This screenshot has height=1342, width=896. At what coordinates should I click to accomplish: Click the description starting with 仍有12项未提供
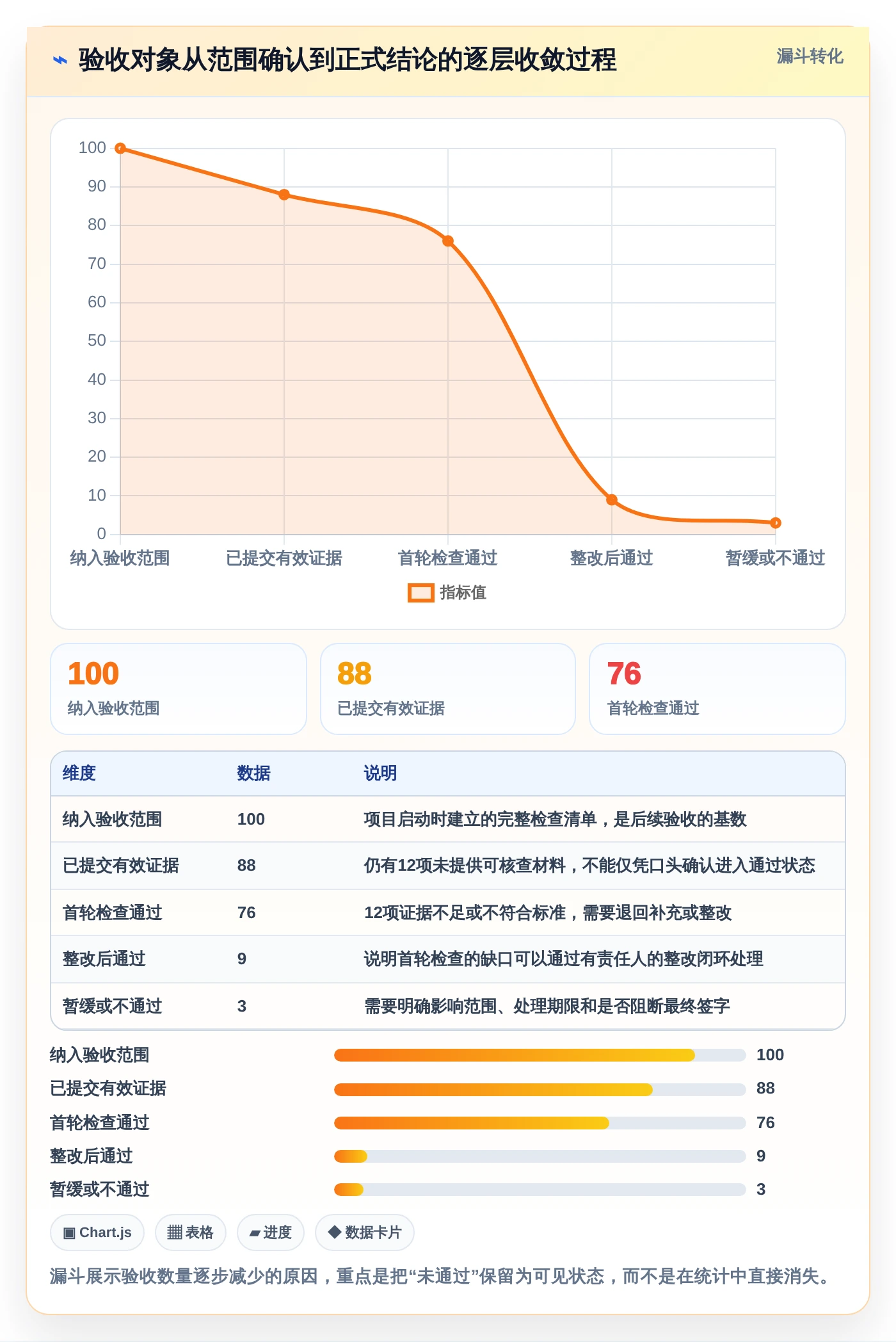point(589,866)
